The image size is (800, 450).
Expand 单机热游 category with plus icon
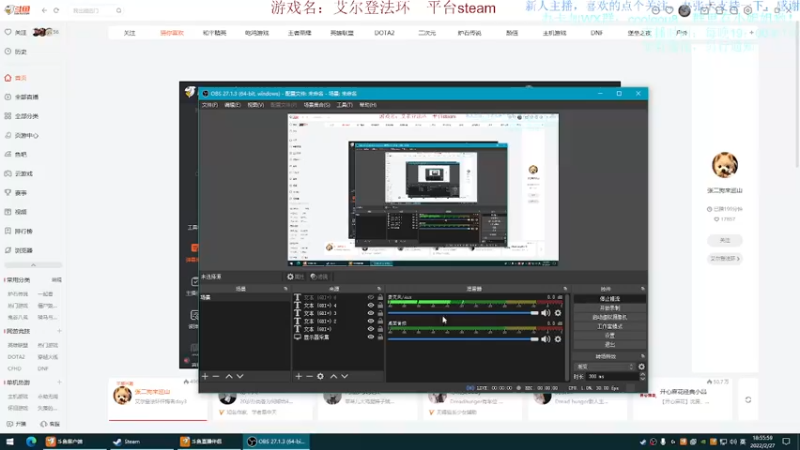tap(59, 382)
